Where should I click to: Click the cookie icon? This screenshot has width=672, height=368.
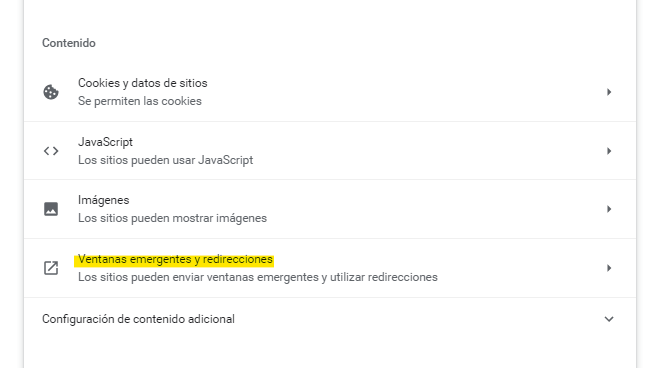(x=51, y=92)
